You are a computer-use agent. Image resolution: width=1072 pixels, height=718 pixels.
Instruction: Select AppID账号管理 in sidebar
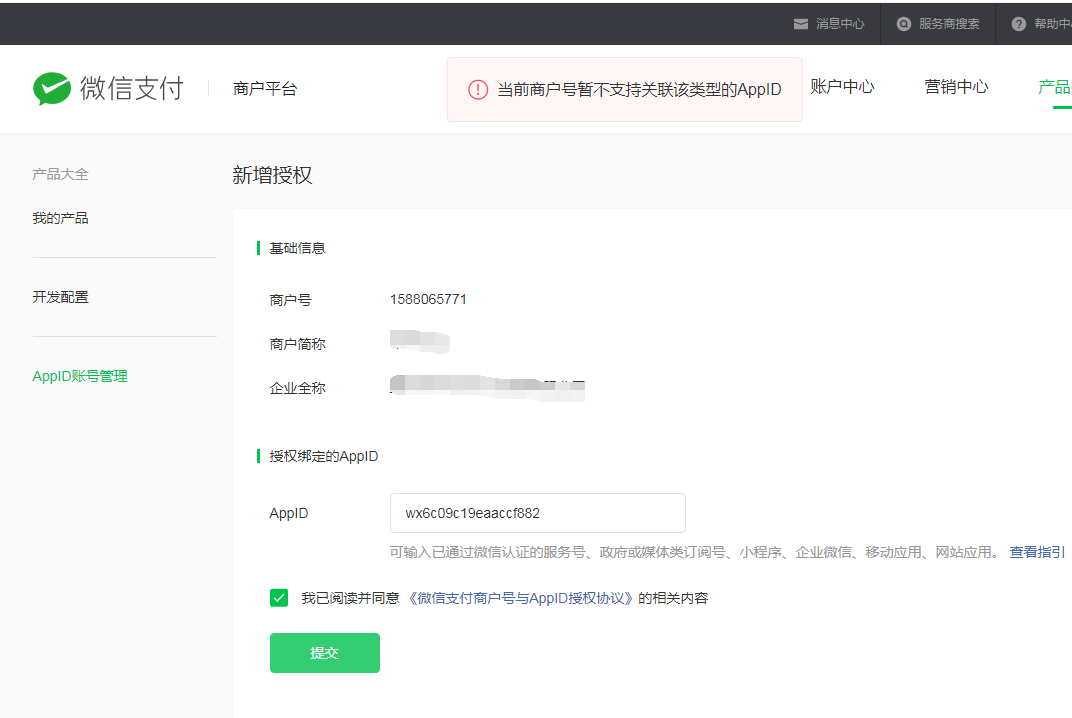[80, 376]
